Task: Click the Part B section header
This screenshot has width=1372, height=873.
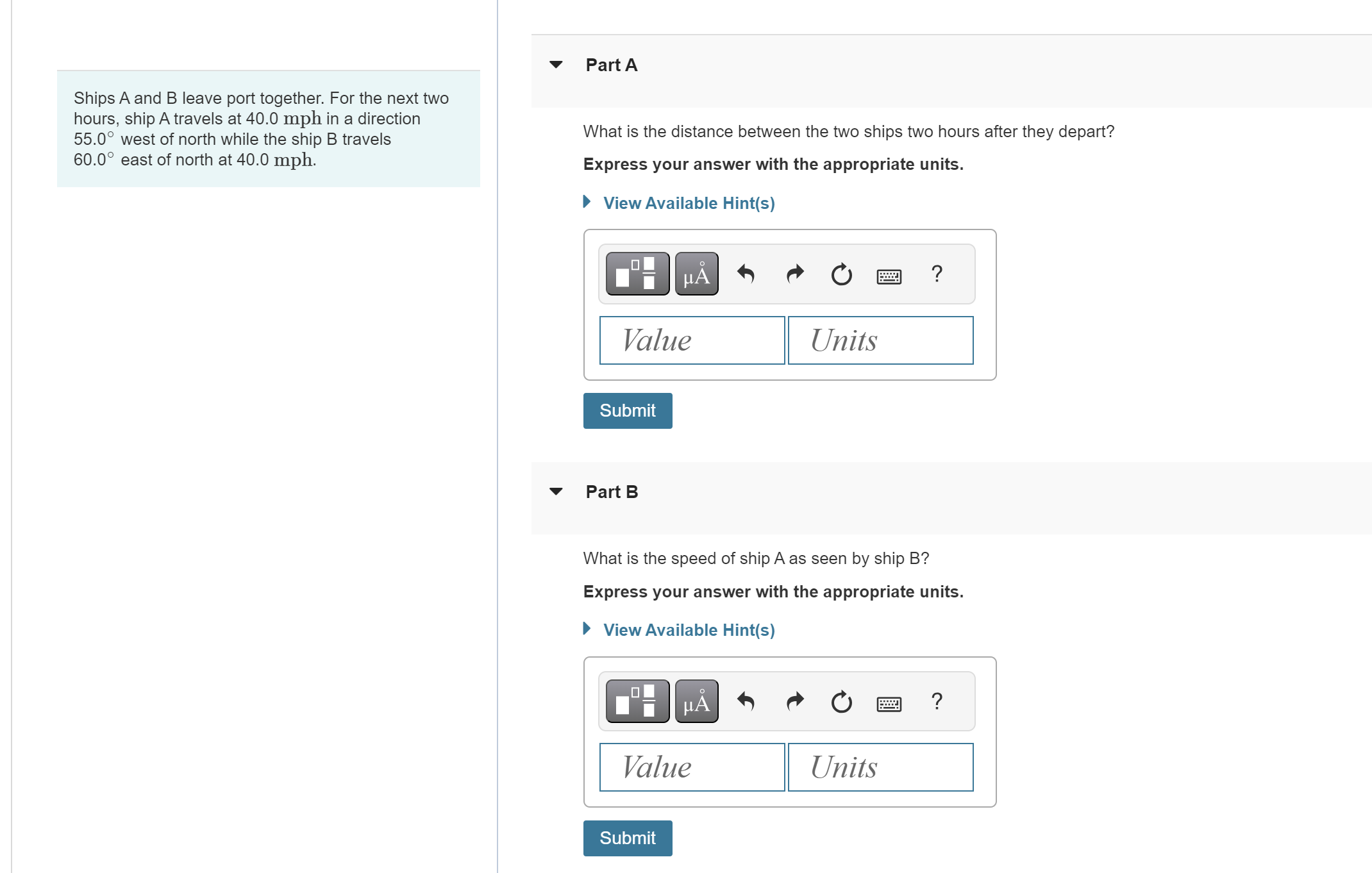Action: [x=611, y=491]
